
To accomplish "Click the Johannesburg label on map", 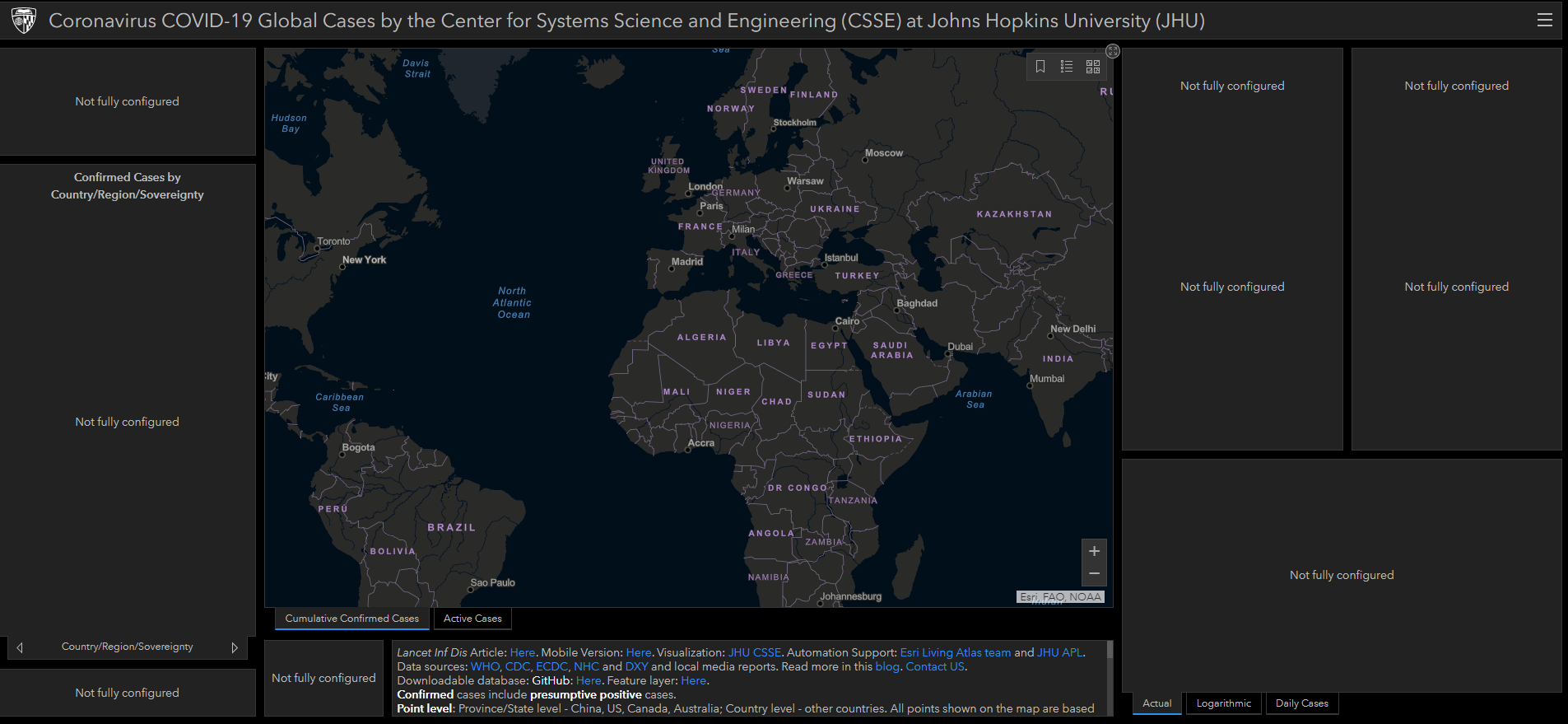I will click(851, 596).
